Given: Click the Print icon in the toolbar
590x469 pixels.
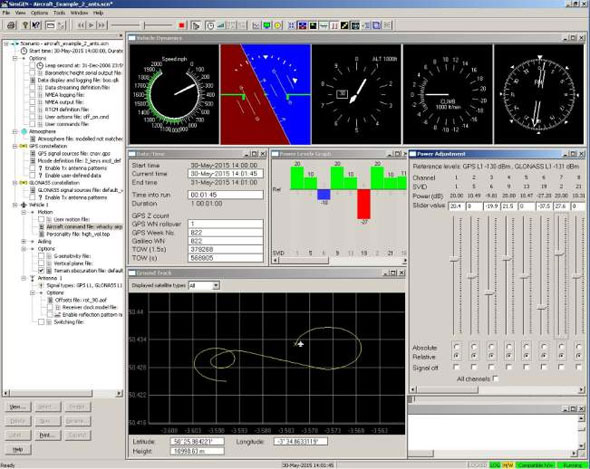Looking at the screenshot, I should (11, 25).
